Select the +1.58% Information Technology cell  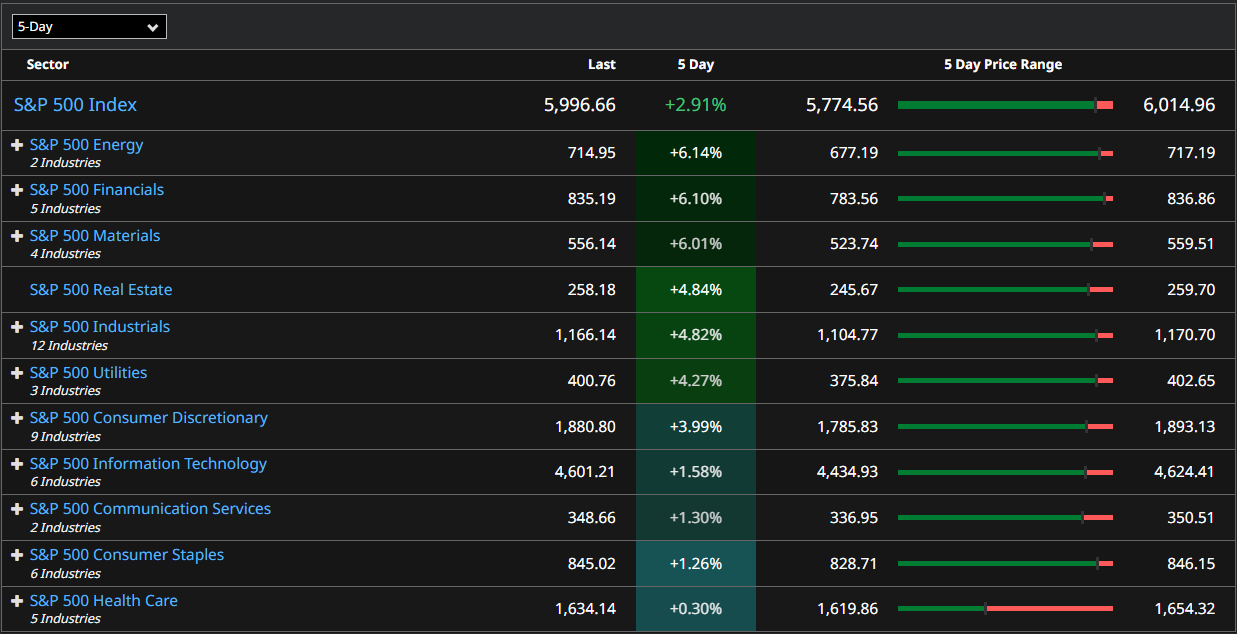click(x=695, y=472)
